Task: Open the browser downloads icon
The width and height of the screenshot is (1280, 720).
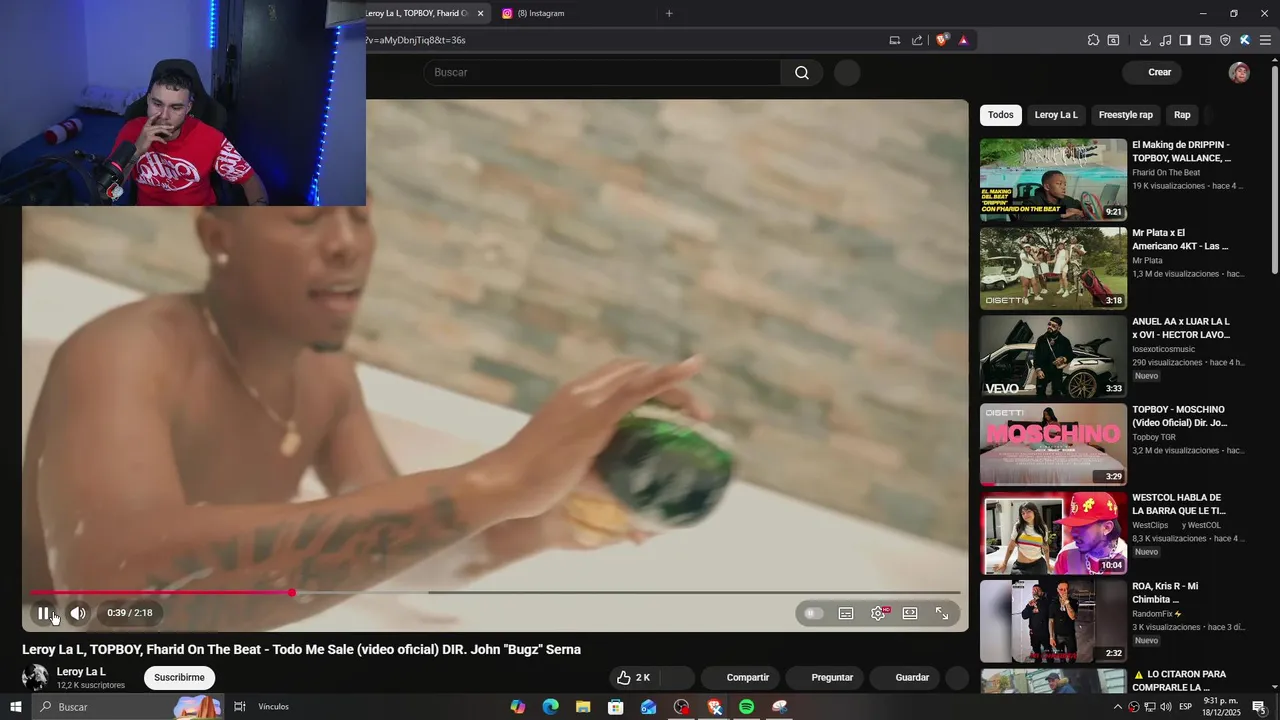Action: tap(1145, 40)
